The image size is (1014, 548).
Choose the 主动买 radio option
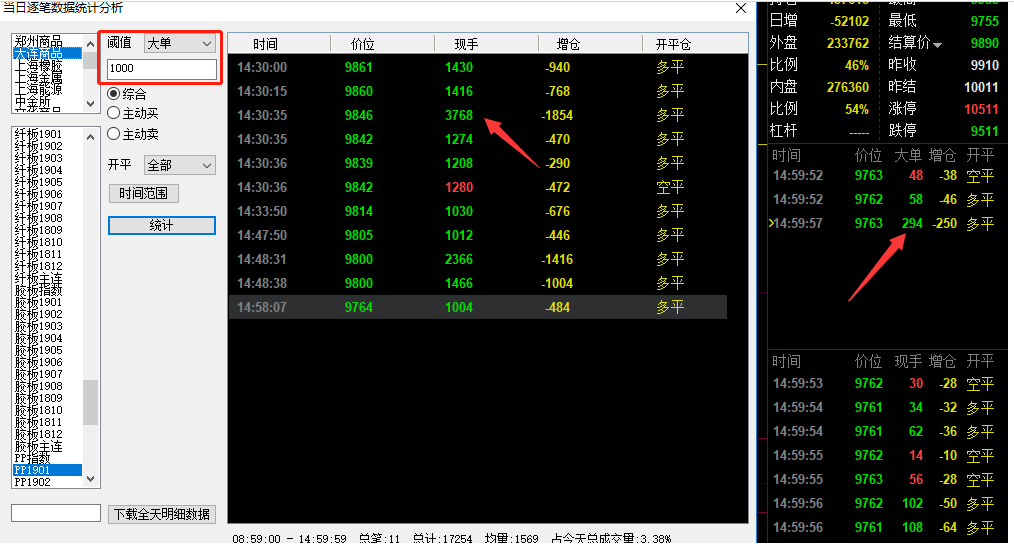coord(114,113)
